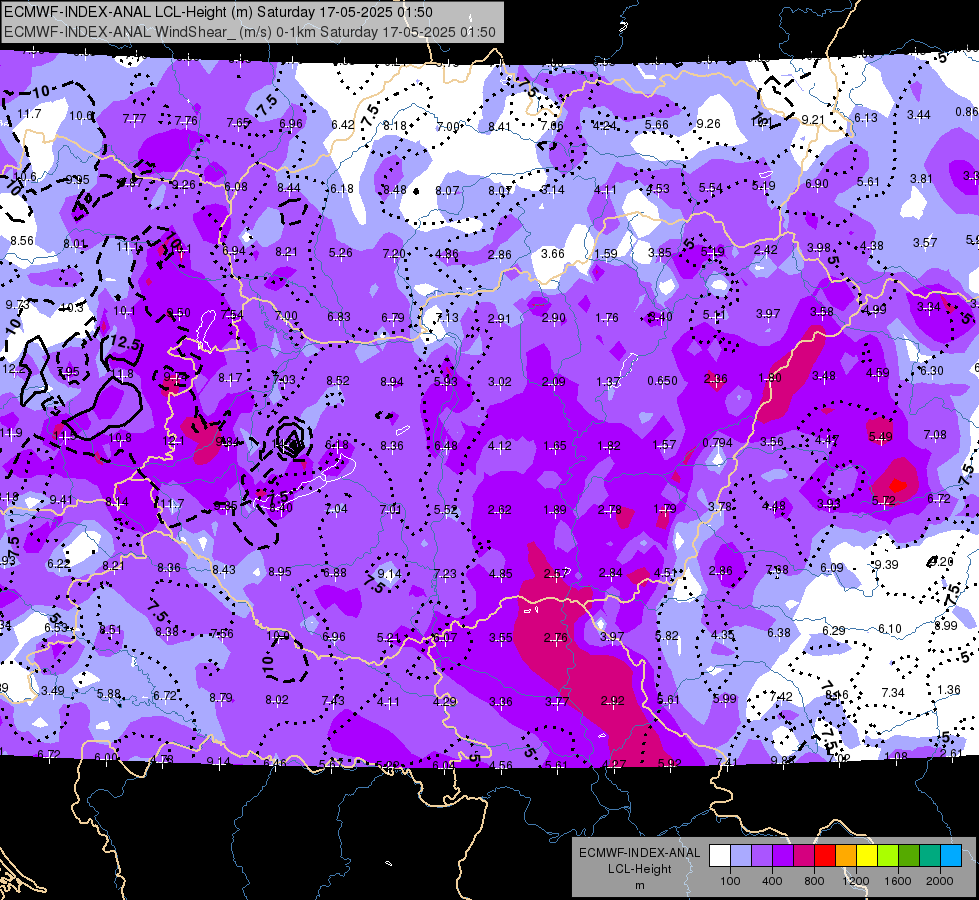Click the wind shear value 5.66
This screenshot has width=979, height=900.
pos(656,124)
